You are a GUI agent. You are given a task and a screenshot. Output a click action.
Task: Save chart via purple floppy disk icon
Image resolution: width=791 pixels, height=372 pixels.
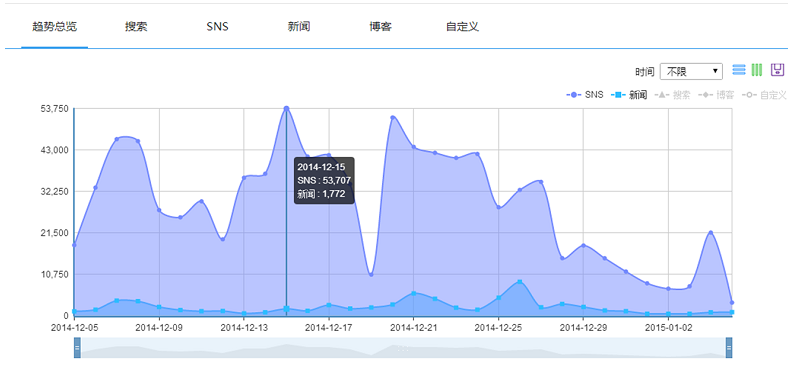pos(777,70)
